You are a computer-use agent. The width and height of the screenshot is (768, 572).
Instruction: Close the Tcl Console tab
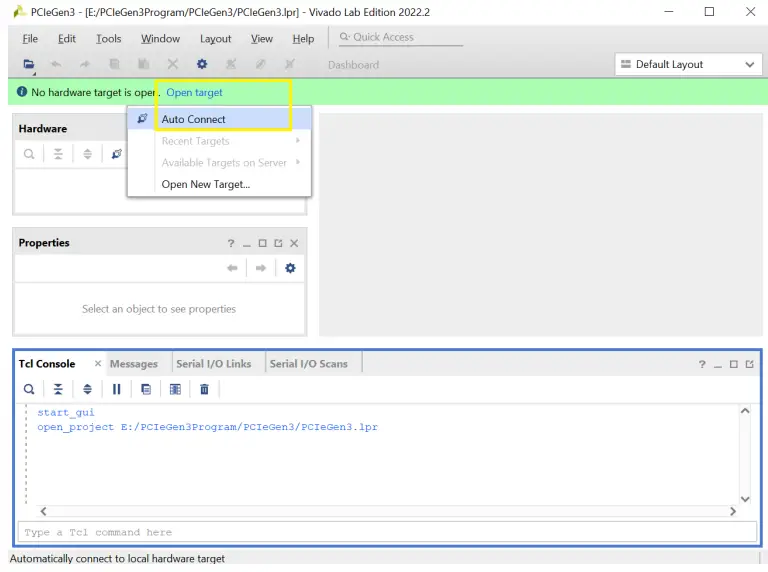[98, 363]
